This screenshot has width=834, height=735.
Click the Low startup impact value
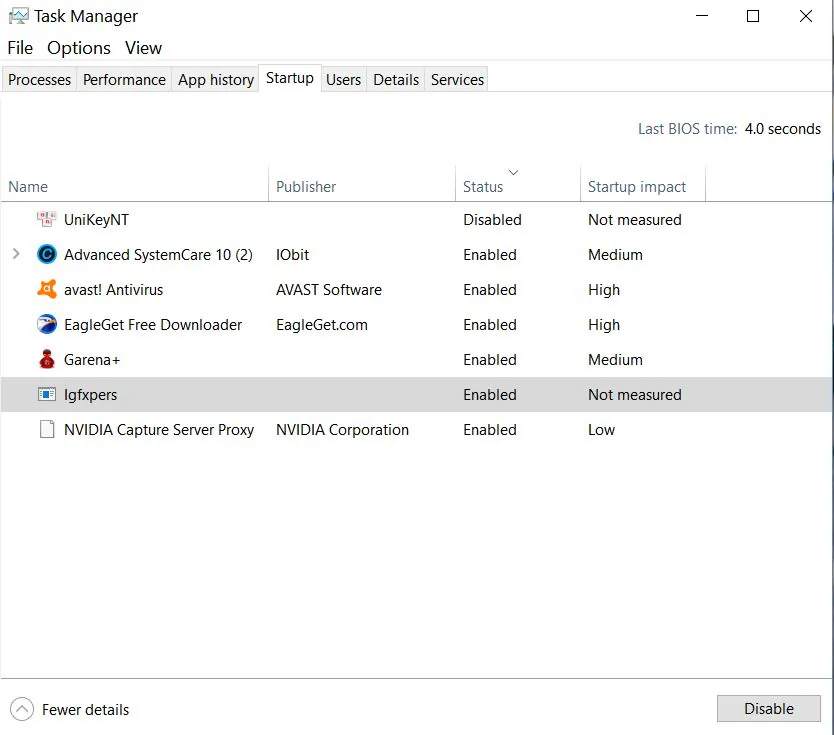pos(602,430)
